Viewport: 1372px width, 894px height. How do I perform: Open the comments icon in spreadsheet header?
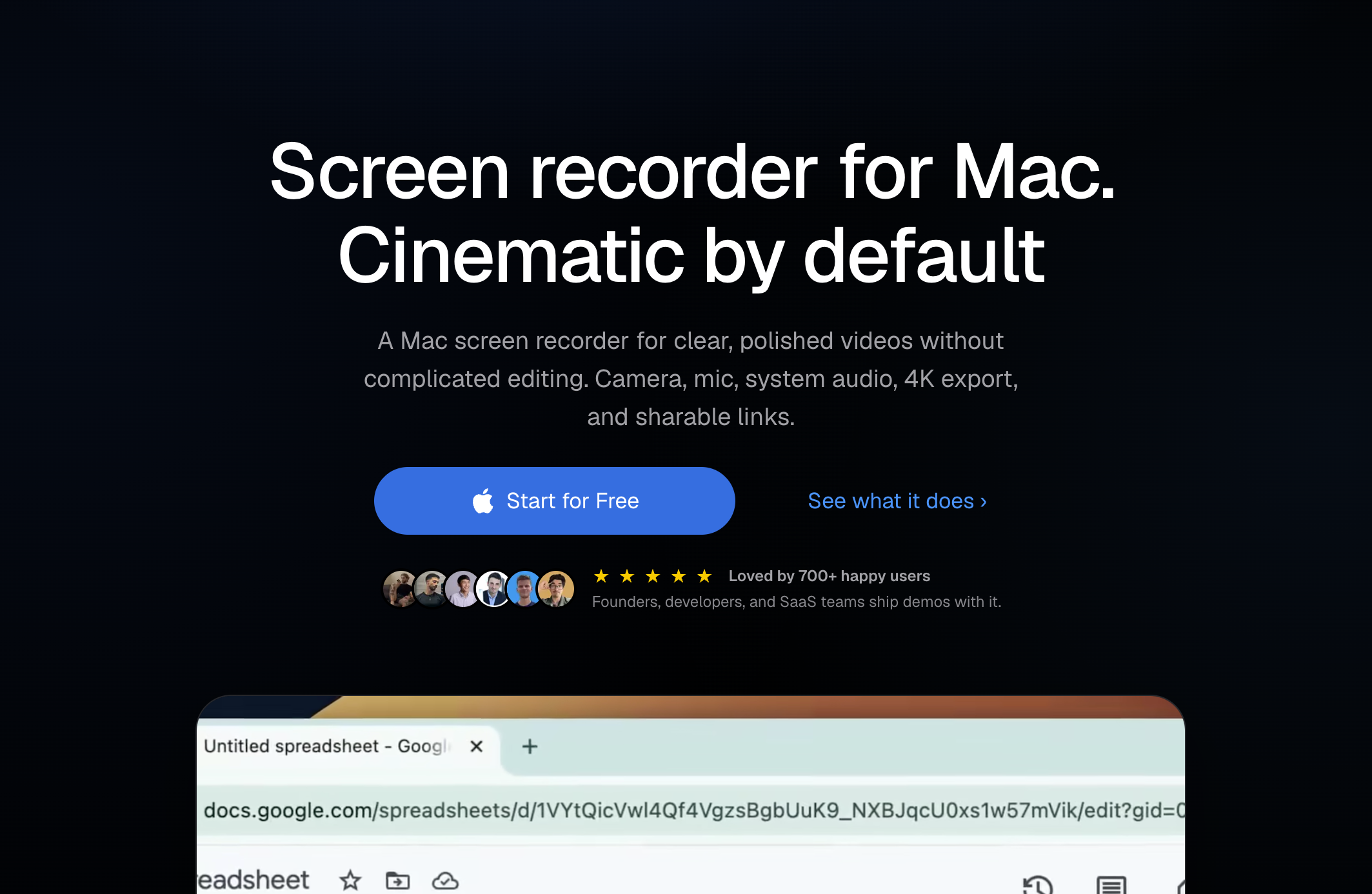[1111, 885]
